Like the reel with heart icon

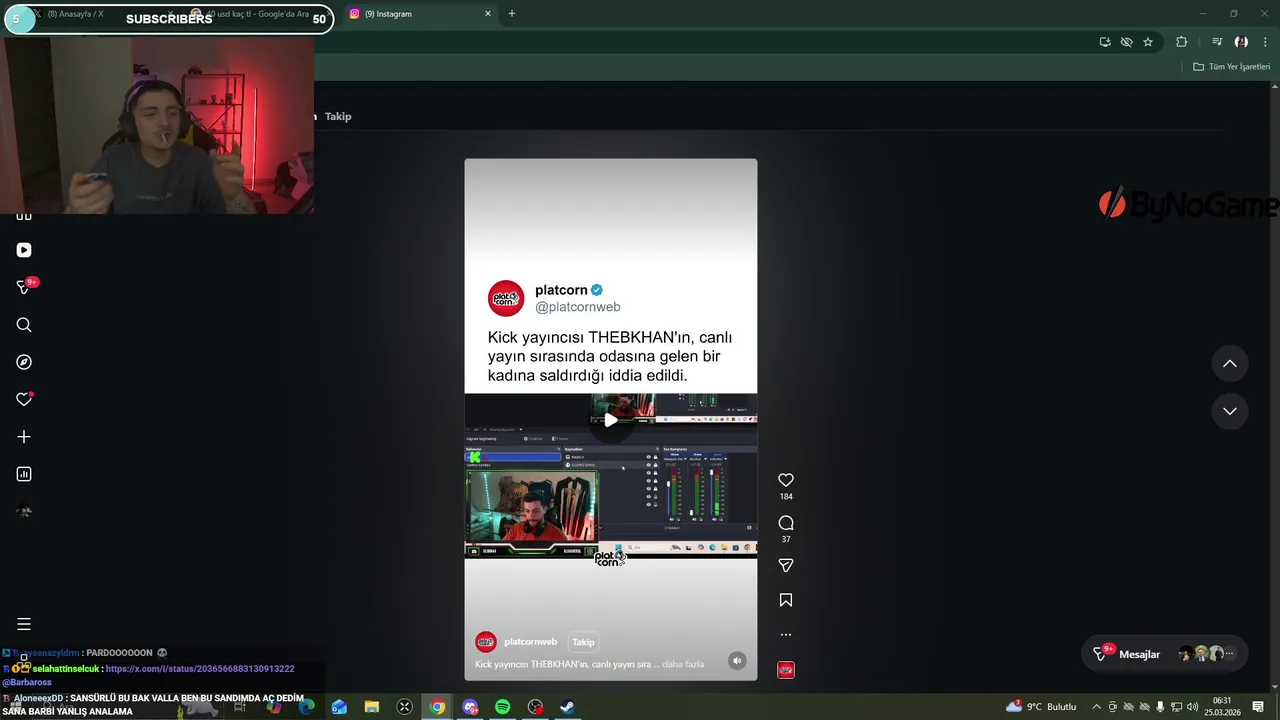click(x=786, y=480)
